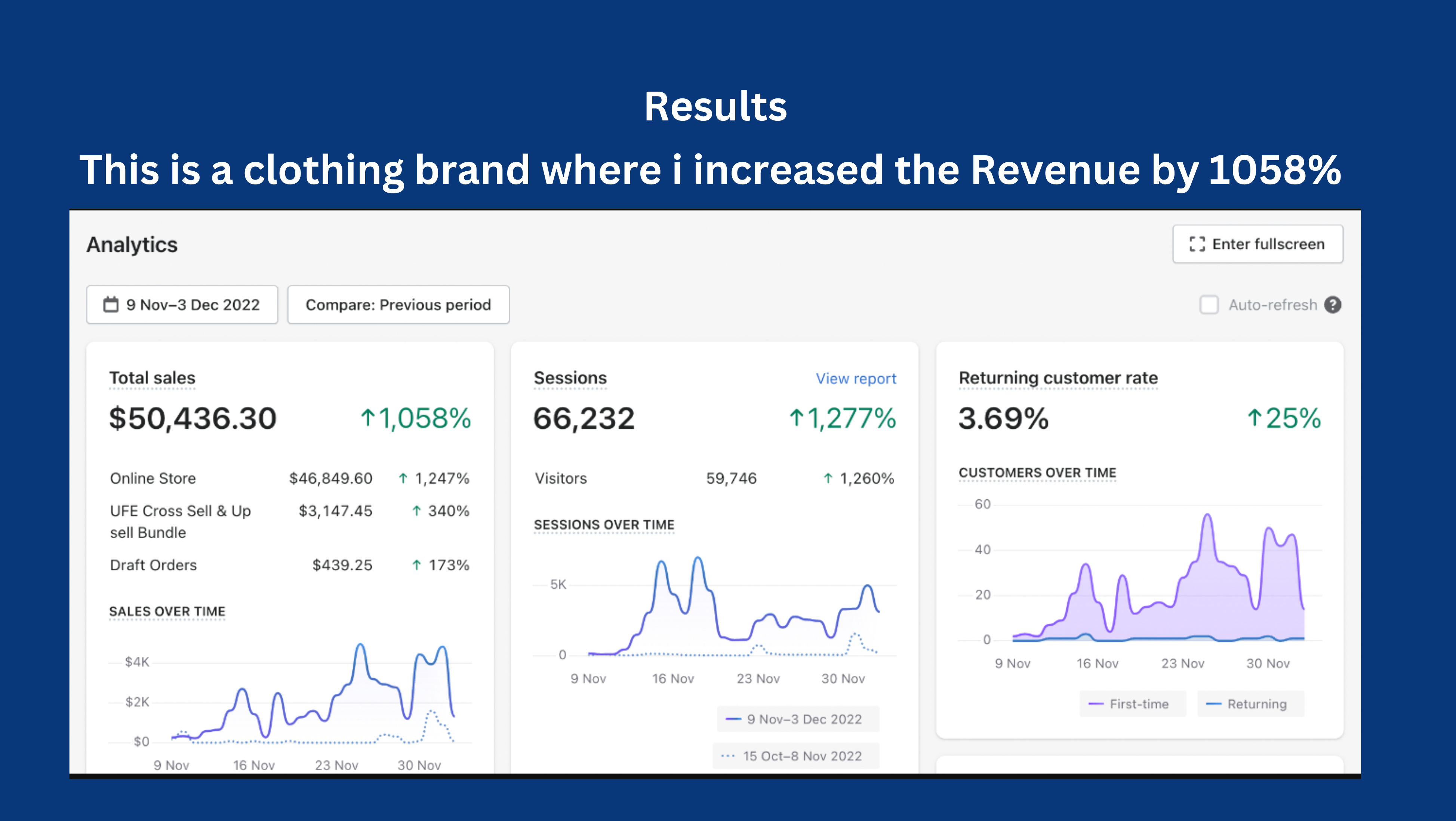
Task: Click the Auto-refresh help question icon
Action: click(x=1333, y=305)
